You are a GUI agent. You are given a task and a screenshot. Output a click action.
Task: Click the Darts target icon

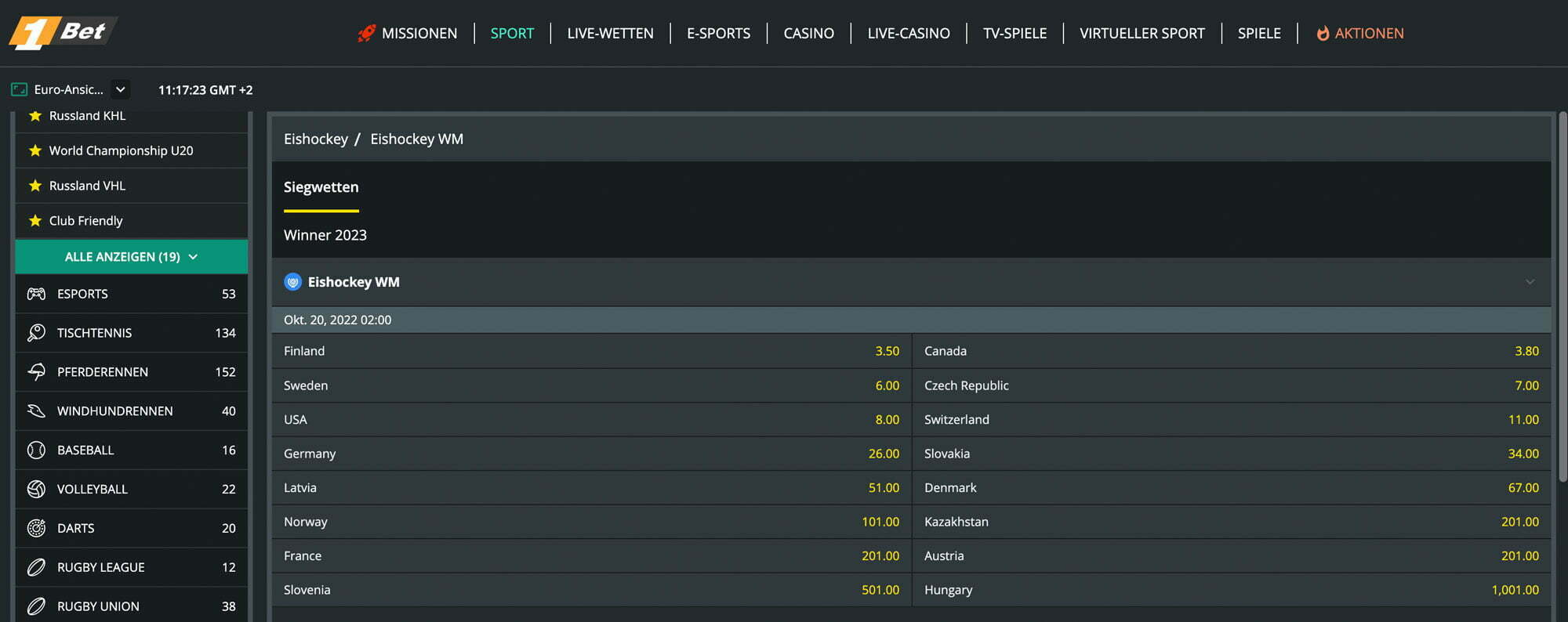tap(36, 528)
